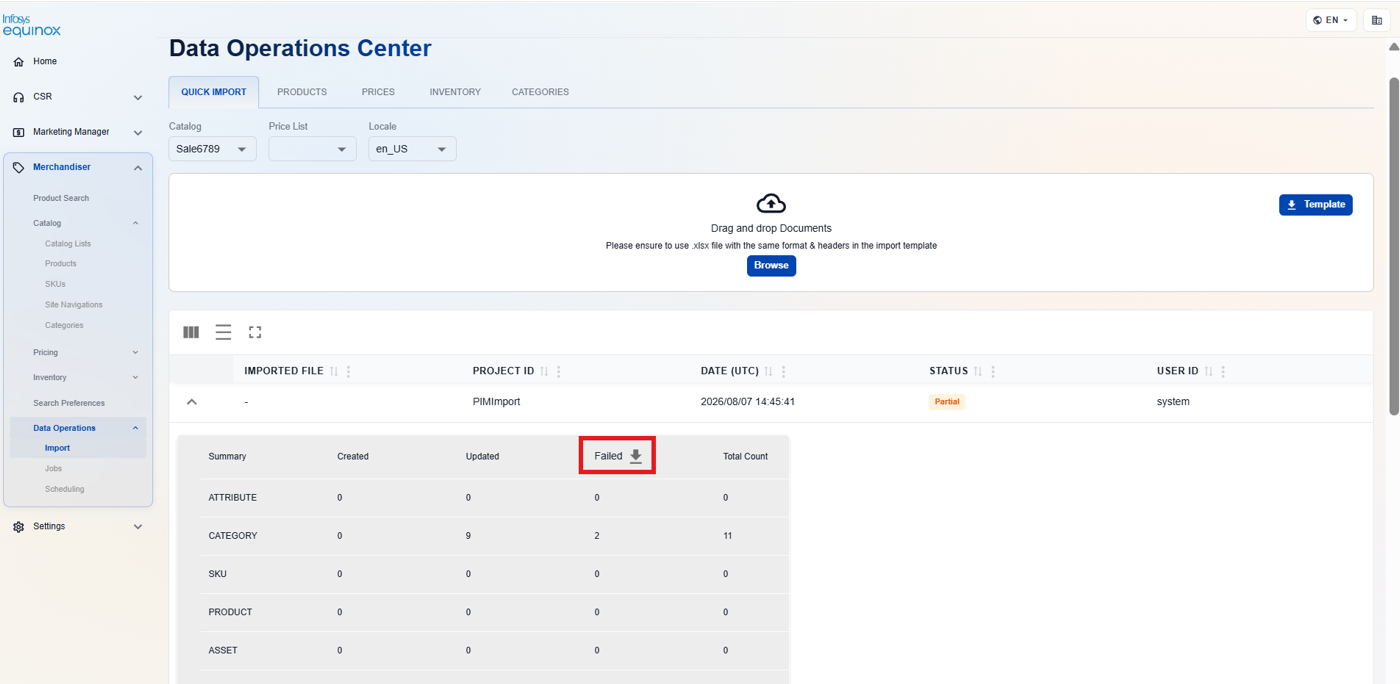1400x684 pixels.
Task: Open Status column options menu
Action: coord(992,371)
